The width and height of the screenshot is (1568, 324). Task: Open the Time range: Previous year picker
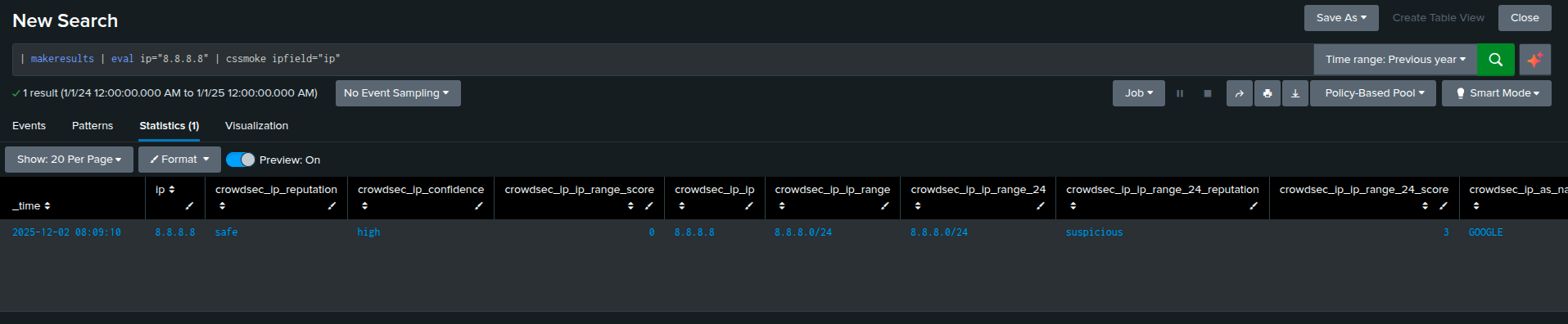pos(1395,60)
